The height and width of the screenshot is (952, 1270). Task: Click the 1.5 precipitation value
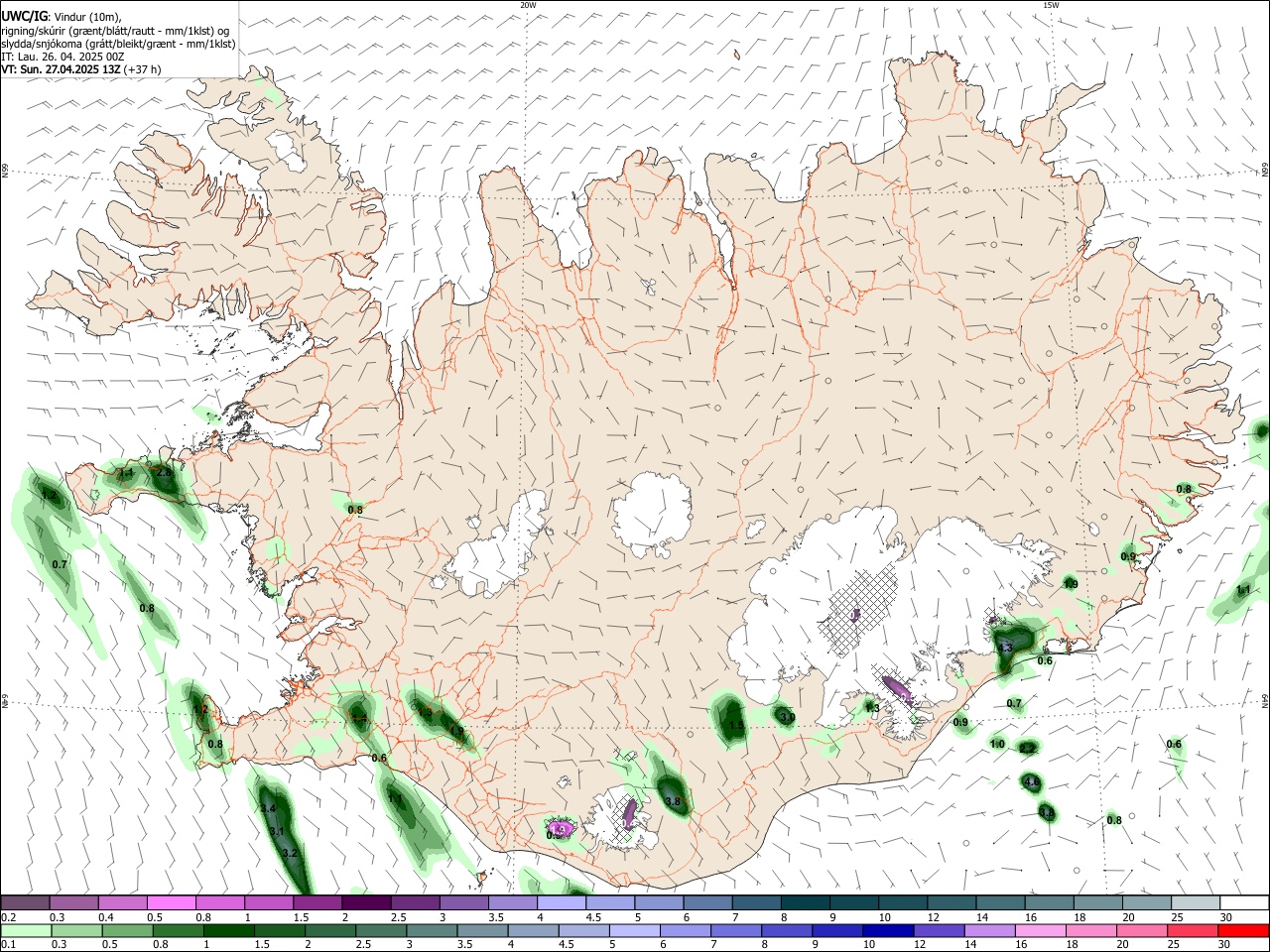point(736,726)
